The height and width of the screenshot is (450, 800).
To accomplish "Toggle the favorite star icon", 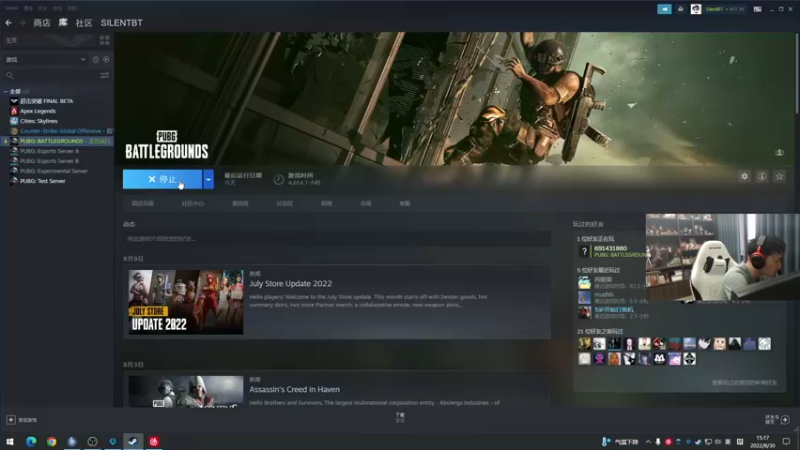I will tap(779, 177).
